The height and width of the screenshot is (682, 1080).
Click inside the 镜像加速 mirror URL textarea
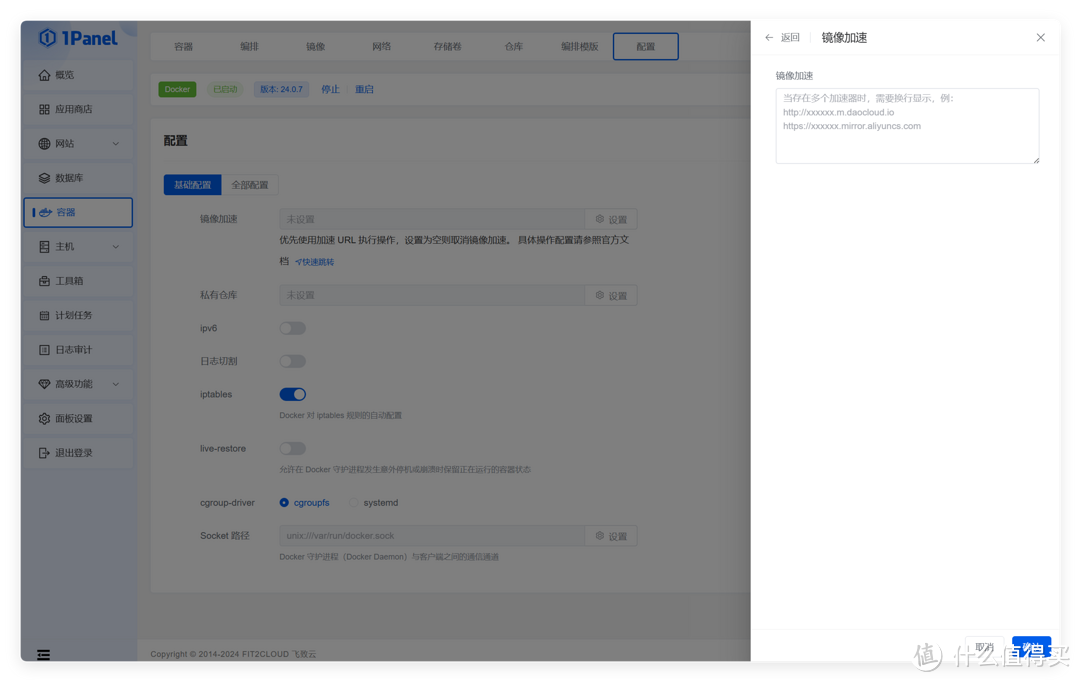(x=906, y=125)
